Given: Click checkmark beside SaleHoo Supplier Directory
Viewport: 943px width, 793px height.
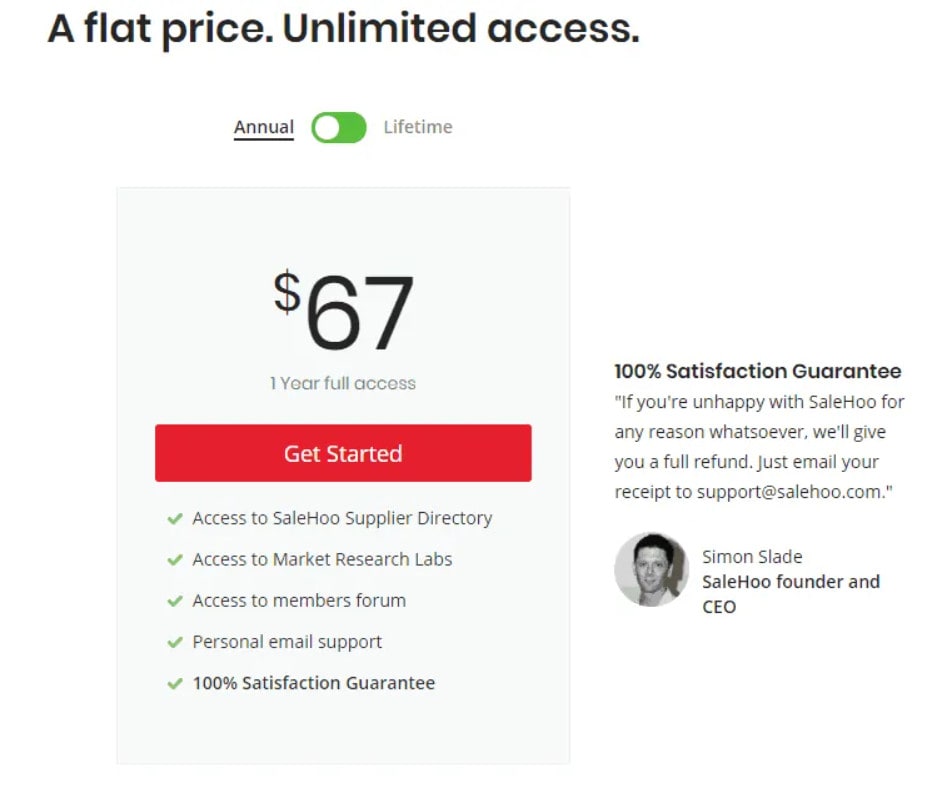Looking at the screenshot, I should pos(175,518).
